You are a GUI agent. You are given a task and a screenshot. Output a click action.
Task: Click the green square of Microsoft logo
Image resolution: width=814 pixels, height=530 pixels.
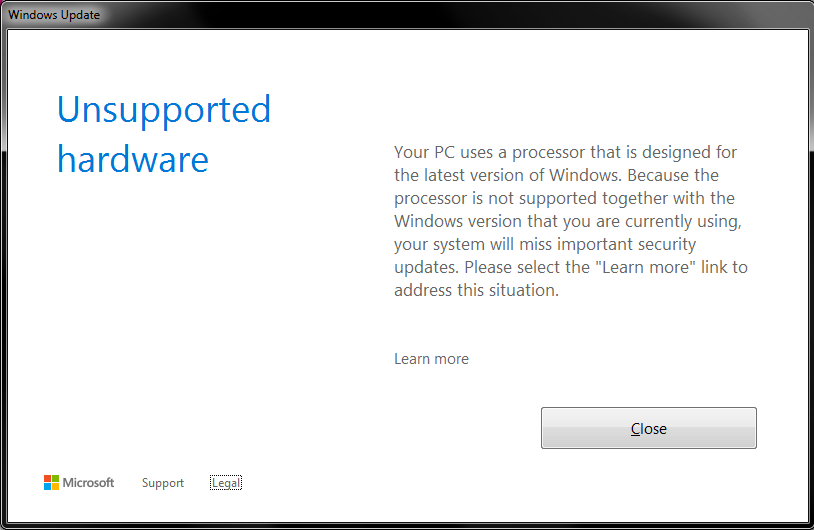(56, 479)
